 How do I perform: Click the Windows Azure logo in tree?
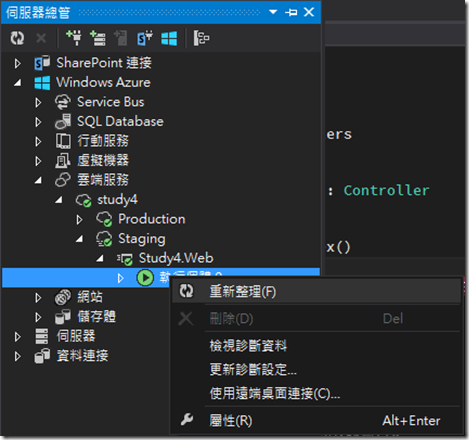click(42, 82)
